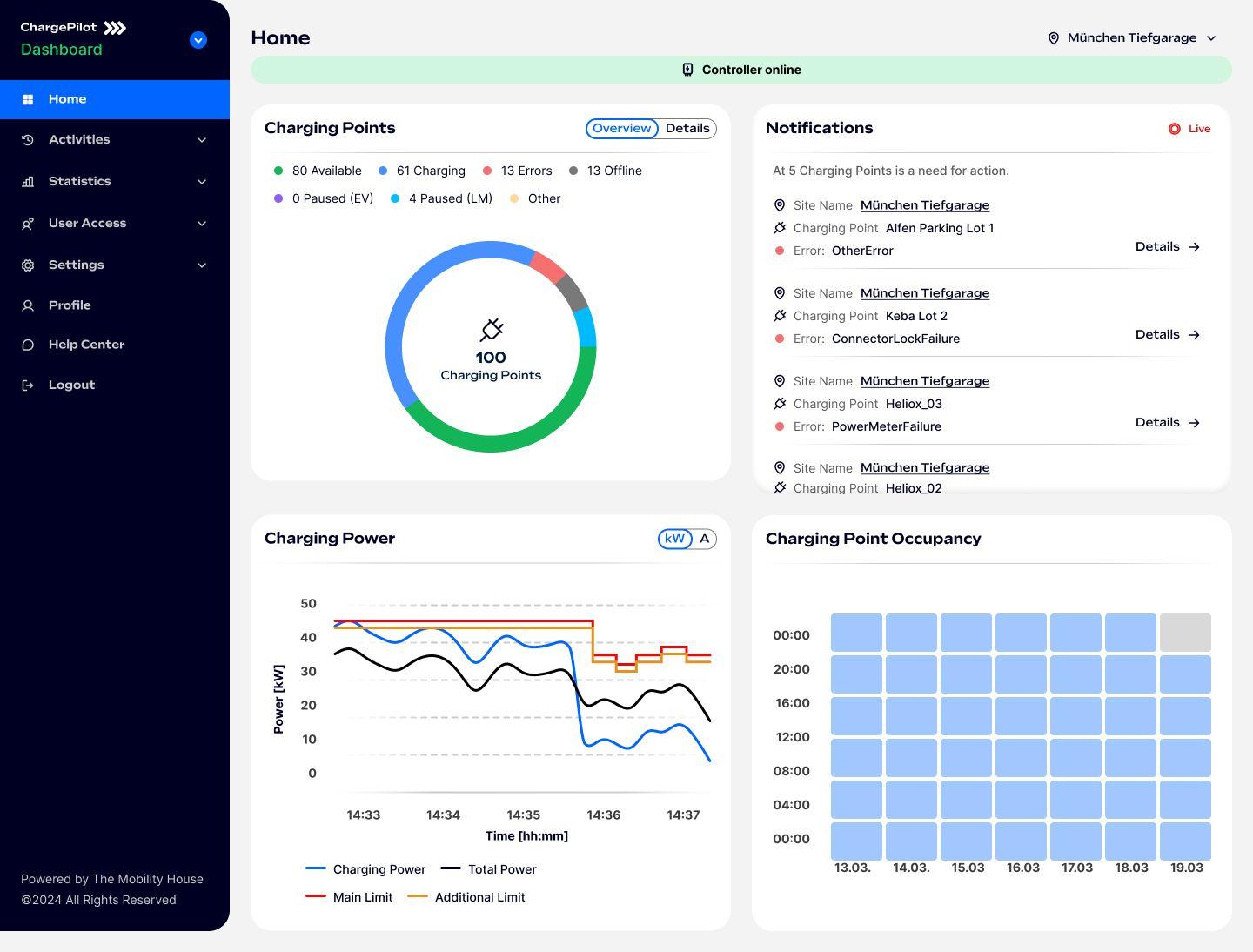The image size is (1253, 952).
Task: Open the Home icon in the sidebar
Action: [29, 98]
